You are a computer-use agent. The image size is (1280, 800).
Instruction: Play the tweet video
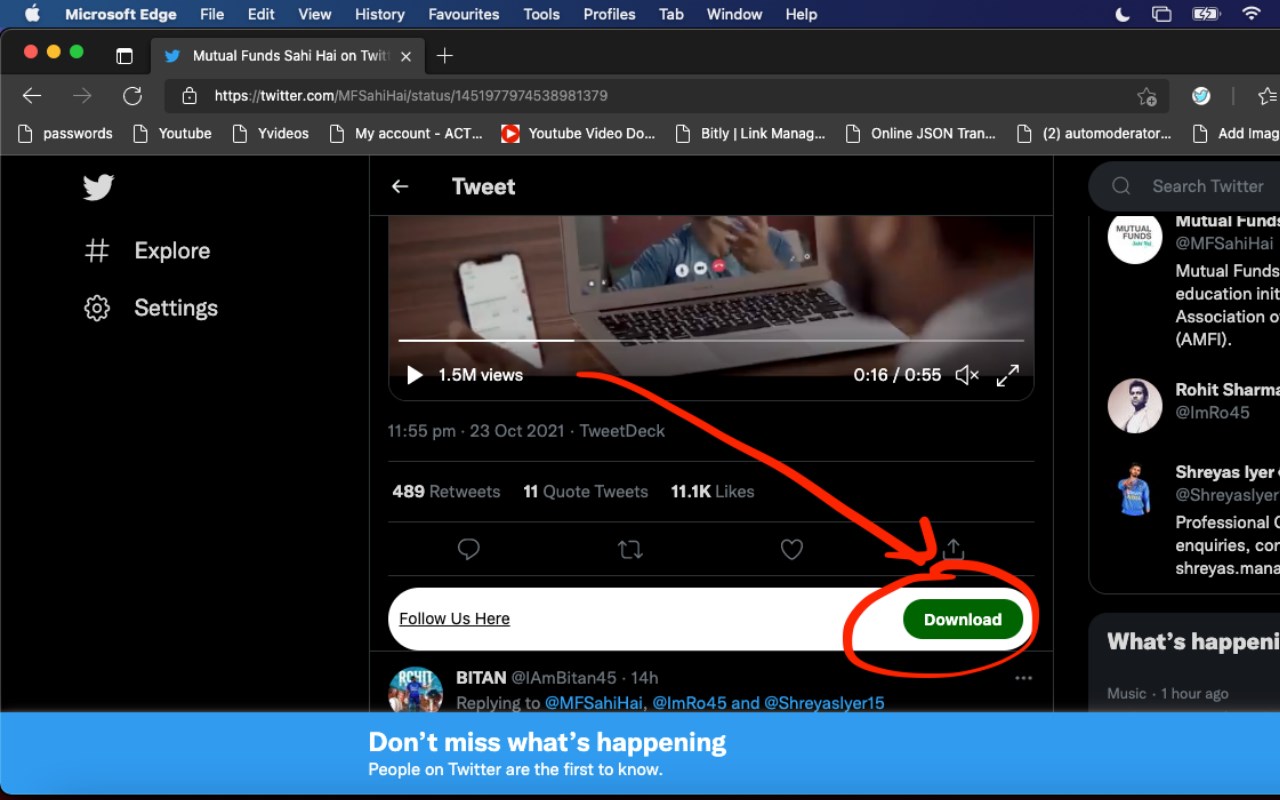tap(414, 375)
